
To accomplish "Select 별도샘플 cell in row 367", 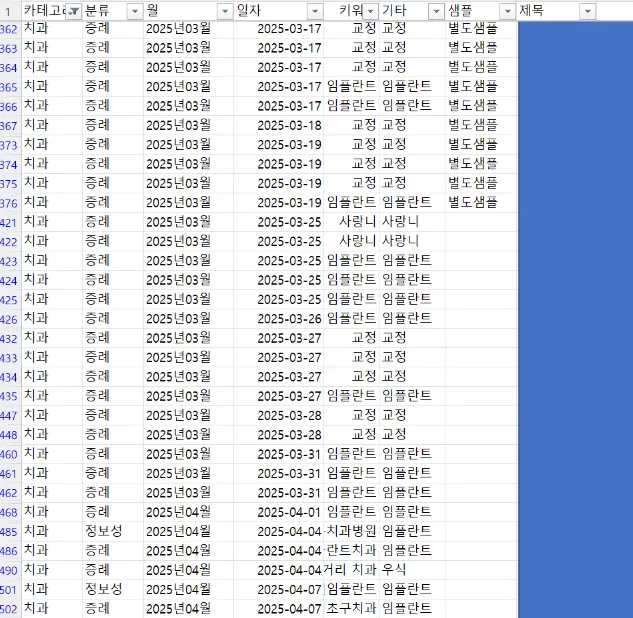I will click(481, 126).
